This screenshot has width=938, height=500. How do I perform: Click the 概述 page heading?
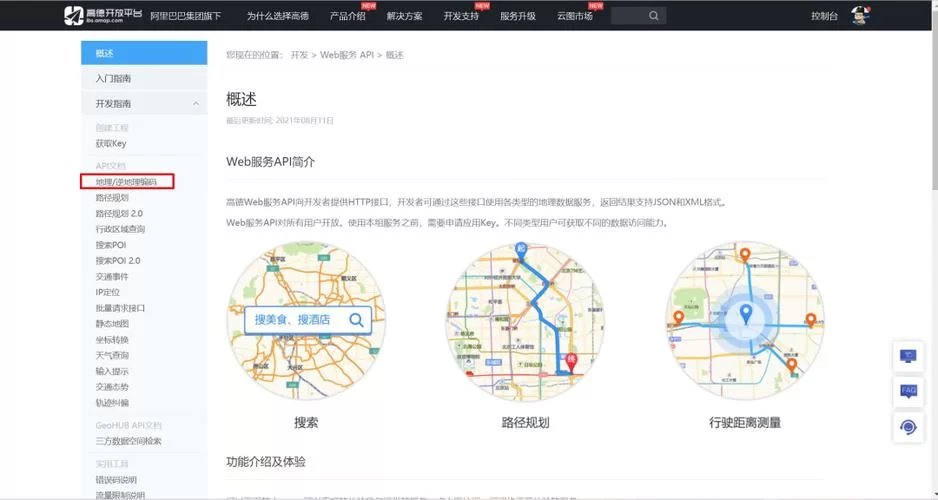click(242, 99)
